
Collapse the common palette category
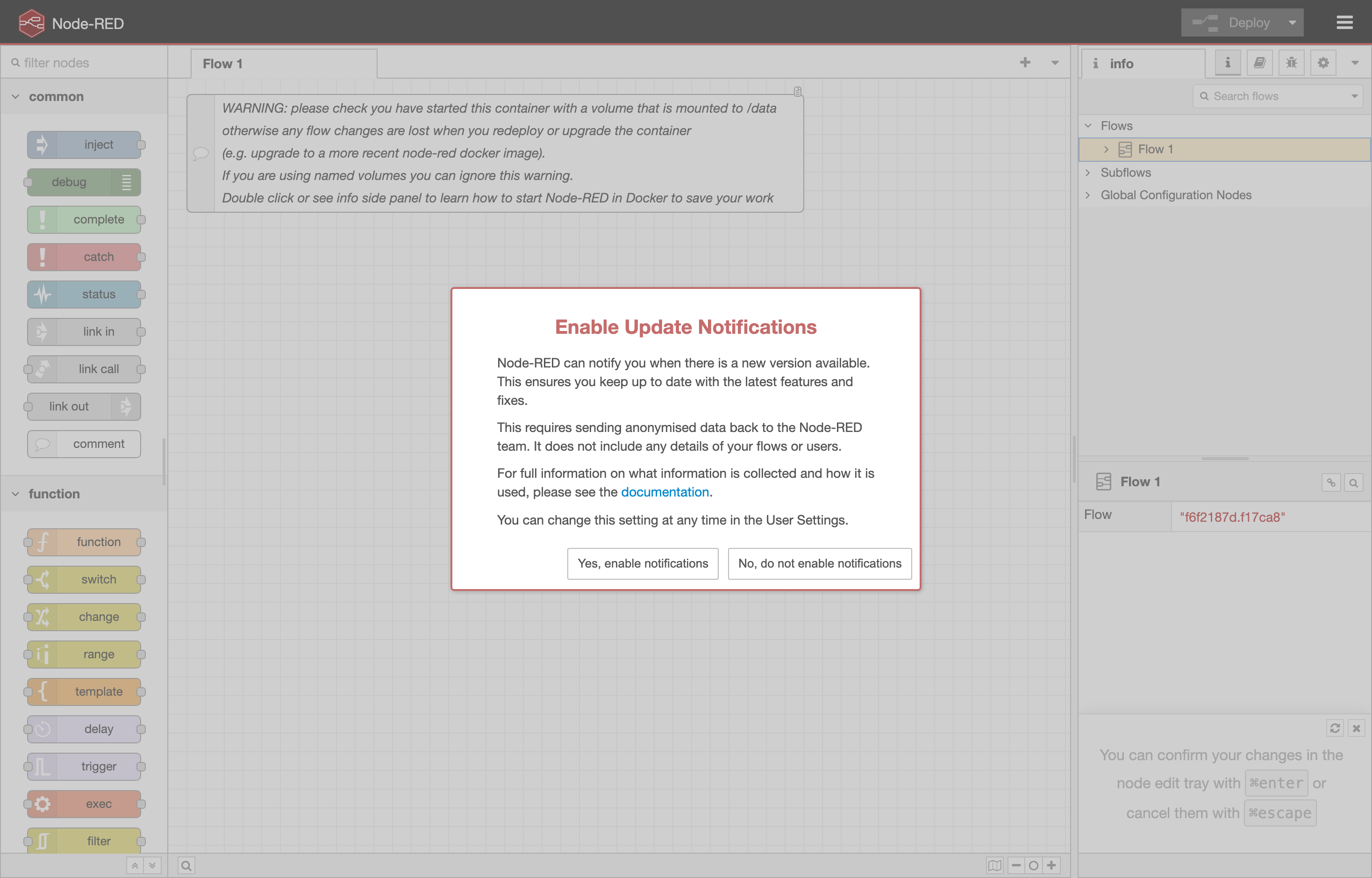84,96
